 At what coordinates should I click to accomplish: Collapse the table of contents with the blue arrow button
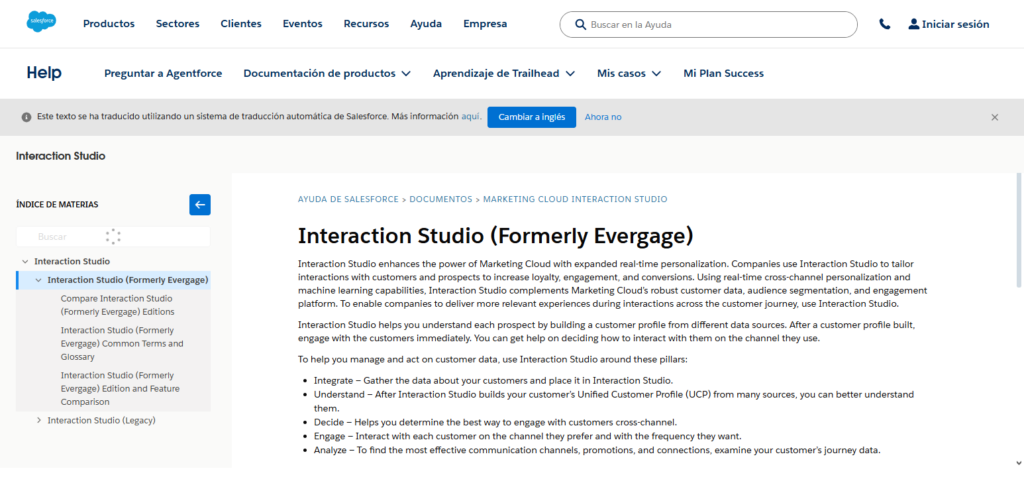(x=200, y=204)
